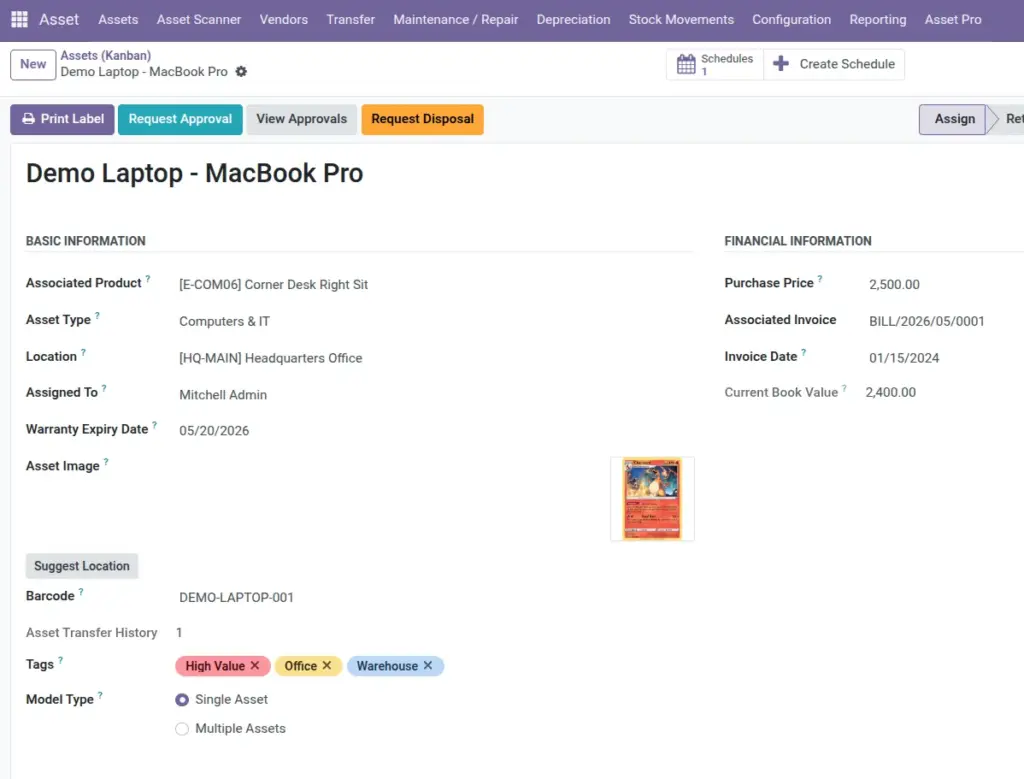Select the Multiple Assets radio button
Image resolution: width=1024 pixels, height=779 pixels.
pyautogui.click(x=182, y=729)
